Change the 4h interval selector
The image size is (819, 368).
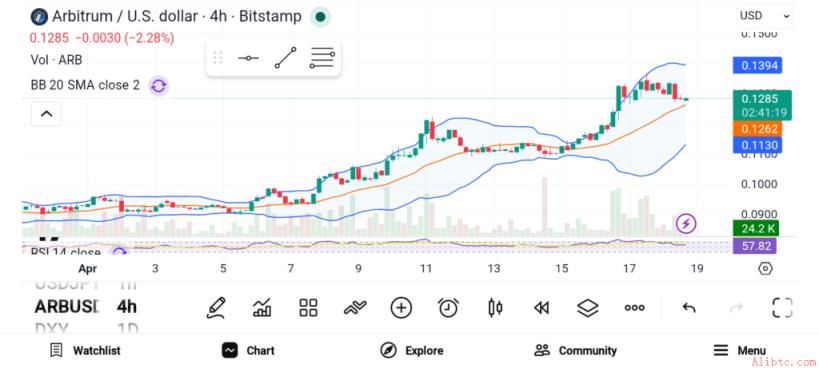coord(127,307)
